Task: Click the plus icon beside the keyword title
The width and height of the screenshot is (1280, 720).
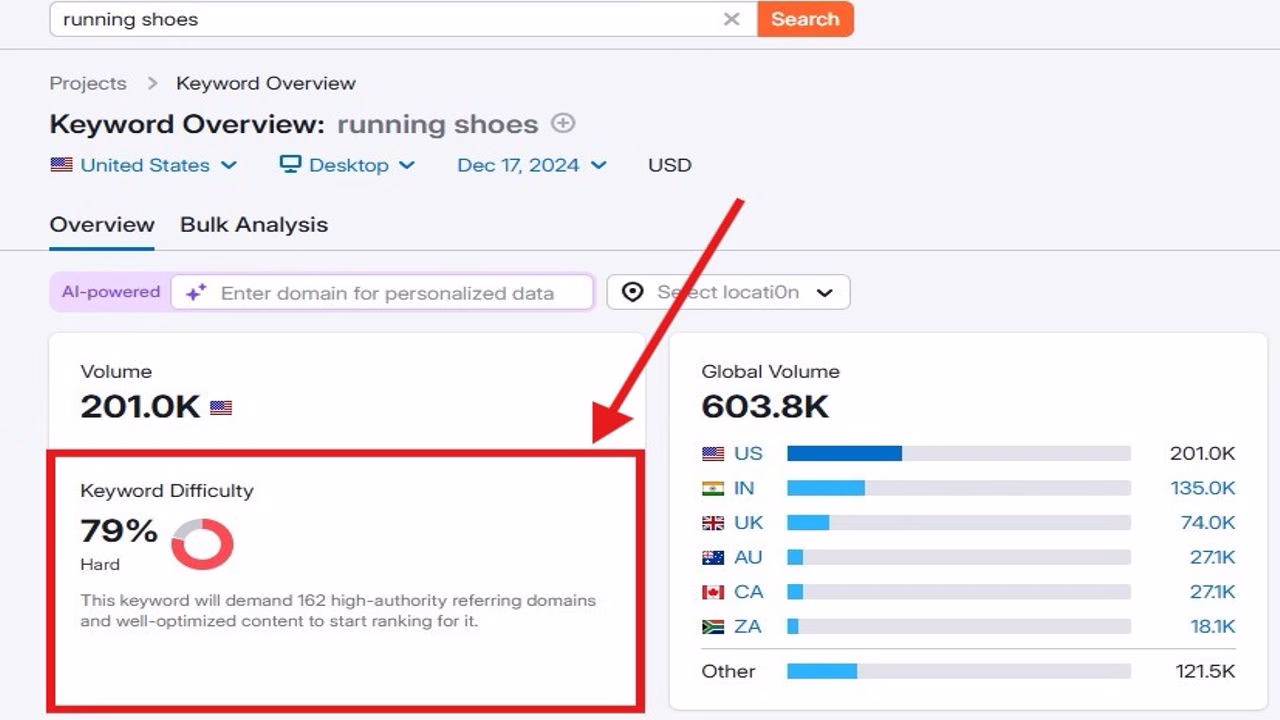Action: pos(562,123)
